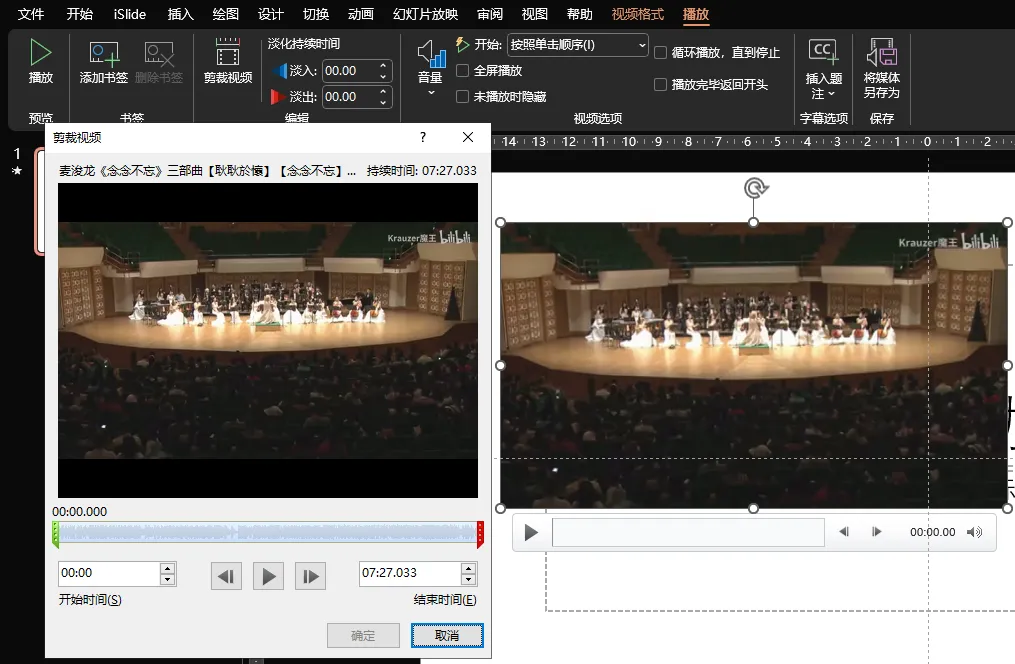1015x664 pixels.
Task: Switch to the 视频格式 tab
Action: 638,14
